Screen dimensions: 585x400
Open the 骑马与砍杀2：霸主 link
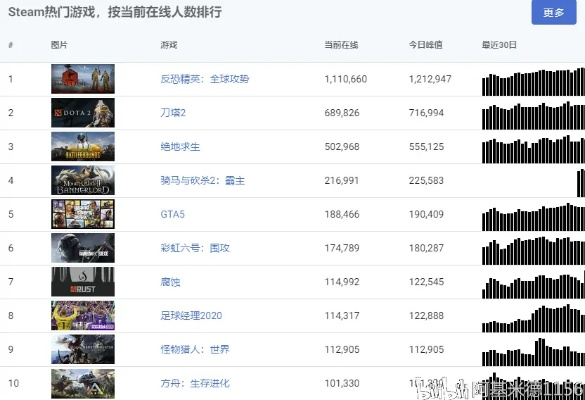point(203,181)
